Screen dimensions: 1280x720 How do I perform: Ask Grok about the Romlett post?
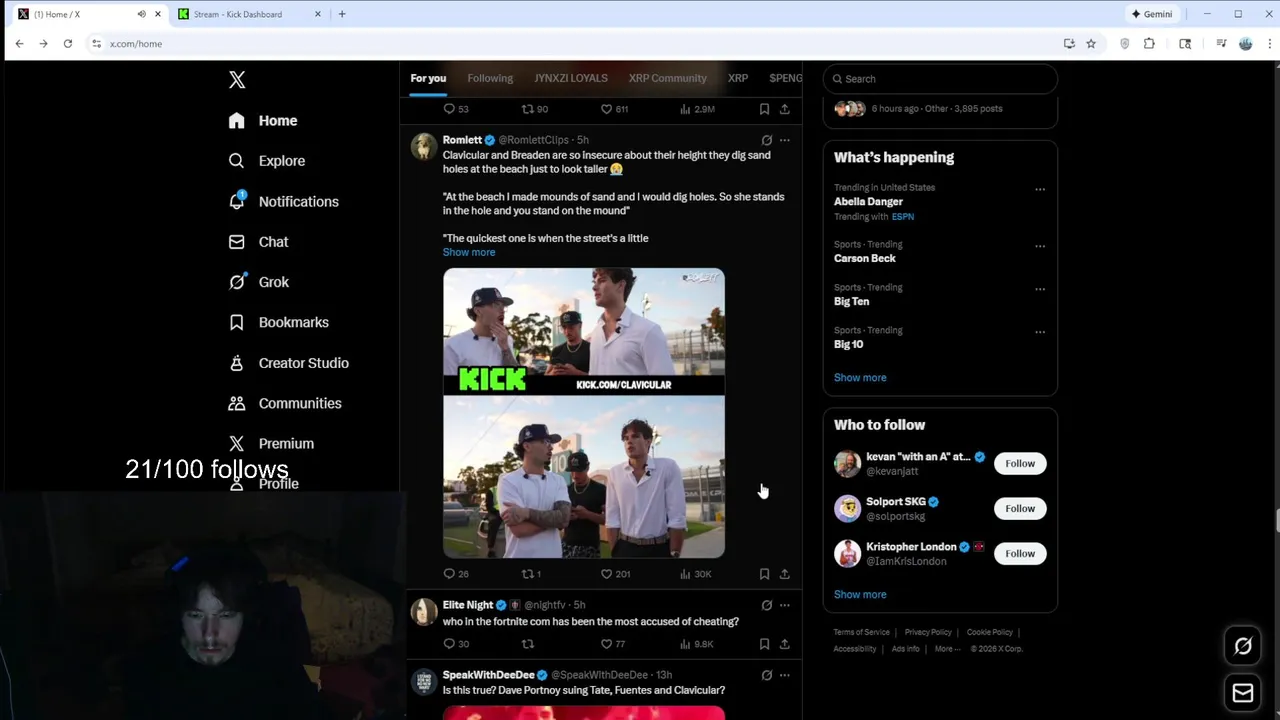767,140
